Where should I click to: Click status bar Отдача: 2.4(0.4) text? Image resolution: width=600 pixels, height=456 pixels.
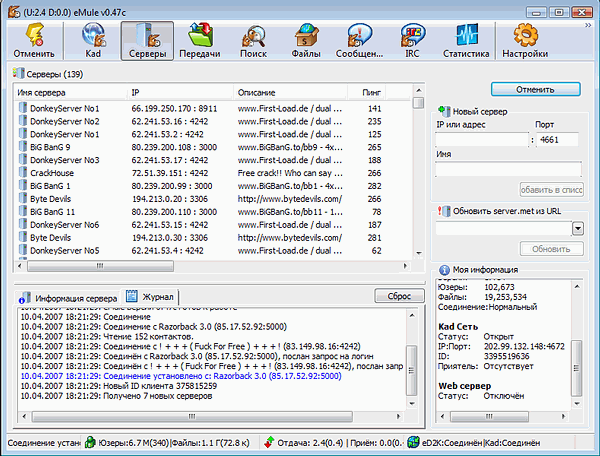point(310,443)
